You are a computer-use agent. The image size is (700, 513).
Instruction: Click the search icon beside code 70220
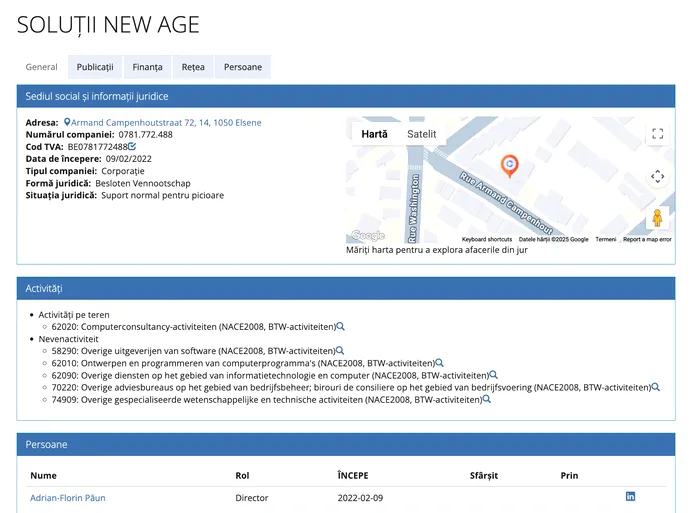tap(655, 387)
